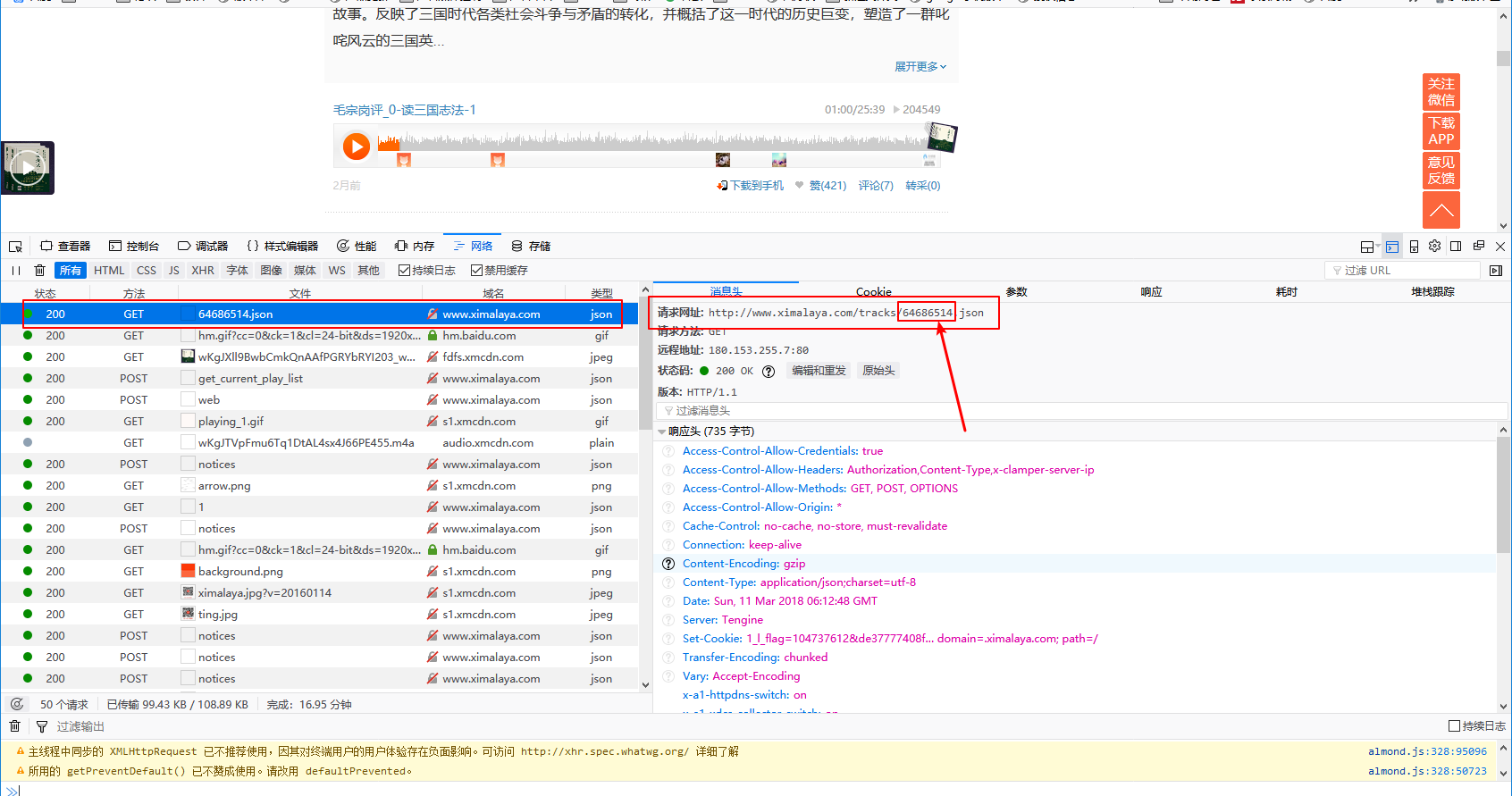
Task: Switch to the 控制台 console tab
Action: click(x=134, y=247)
